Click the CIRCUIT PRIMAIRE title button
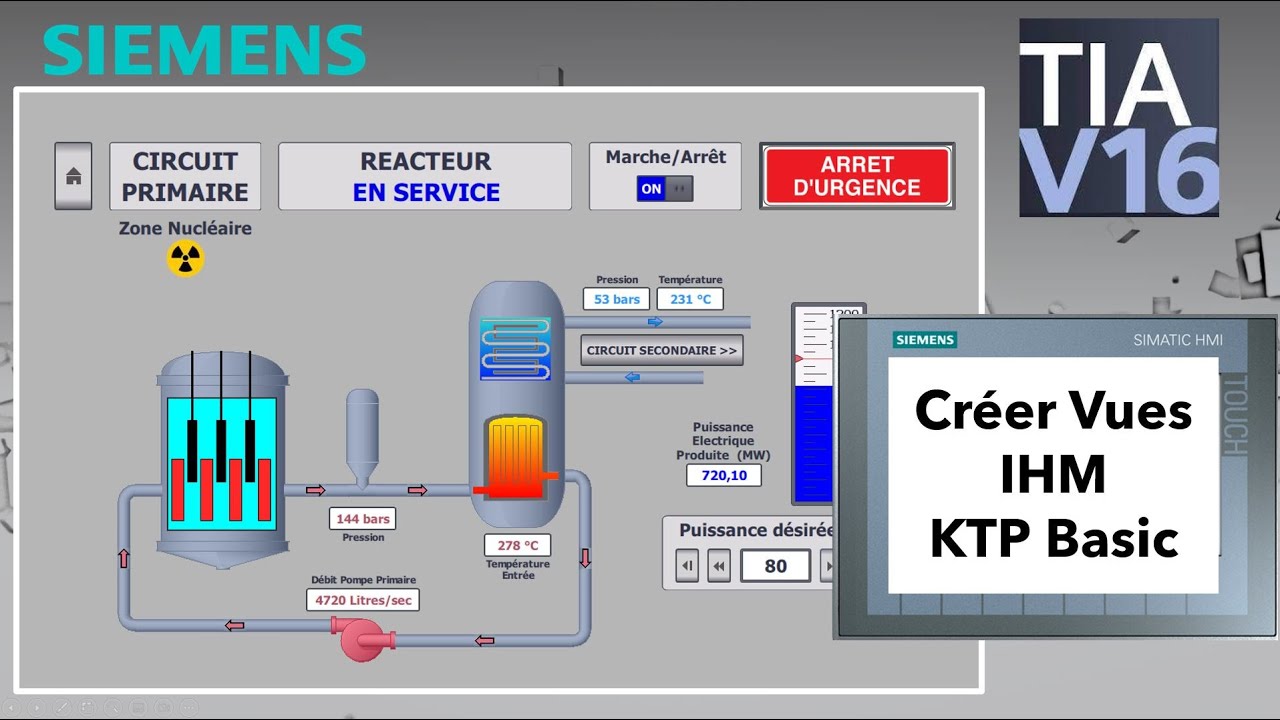 tap(185, 176)
